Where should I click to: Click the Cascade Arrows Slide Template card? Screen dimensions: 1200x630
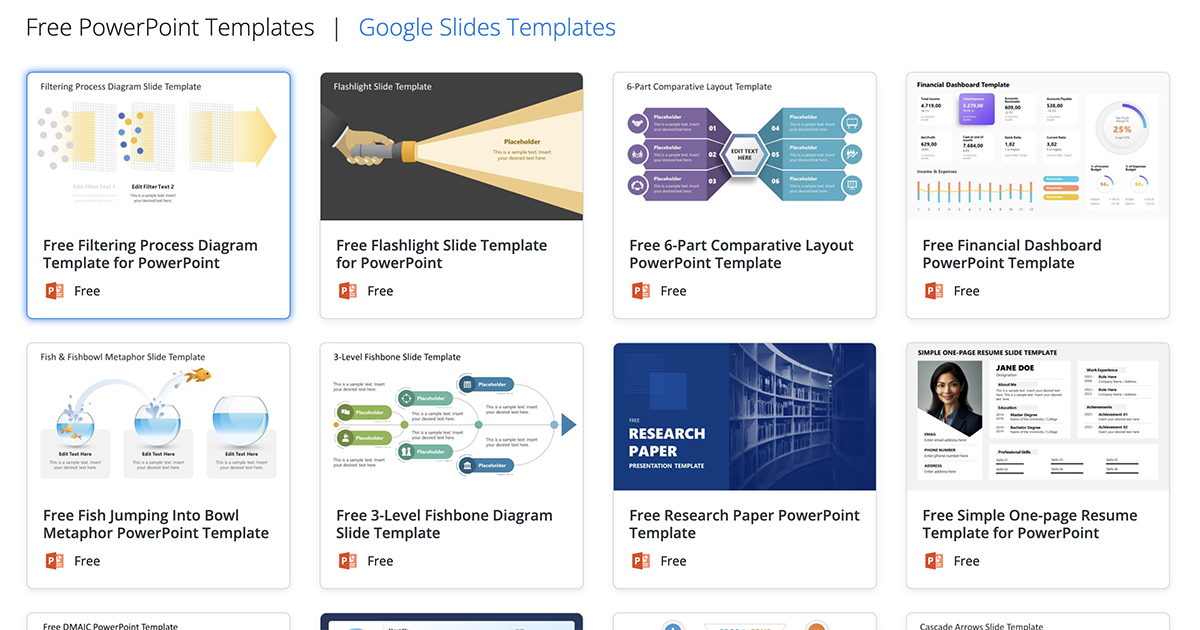click(x=1037, y=622)
